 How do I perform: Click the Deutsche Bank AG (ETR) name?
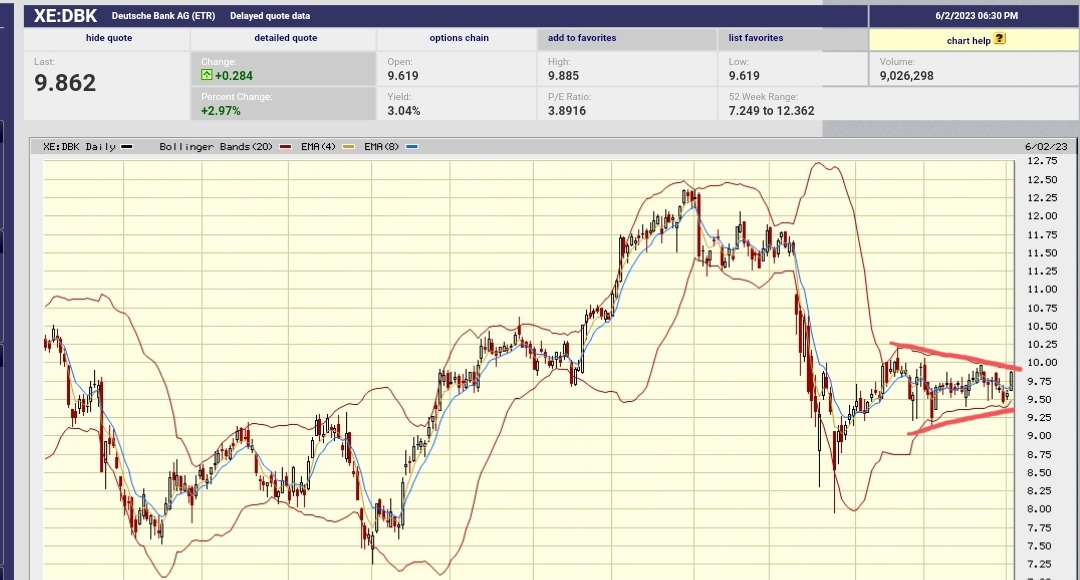(x=163, y=16)
